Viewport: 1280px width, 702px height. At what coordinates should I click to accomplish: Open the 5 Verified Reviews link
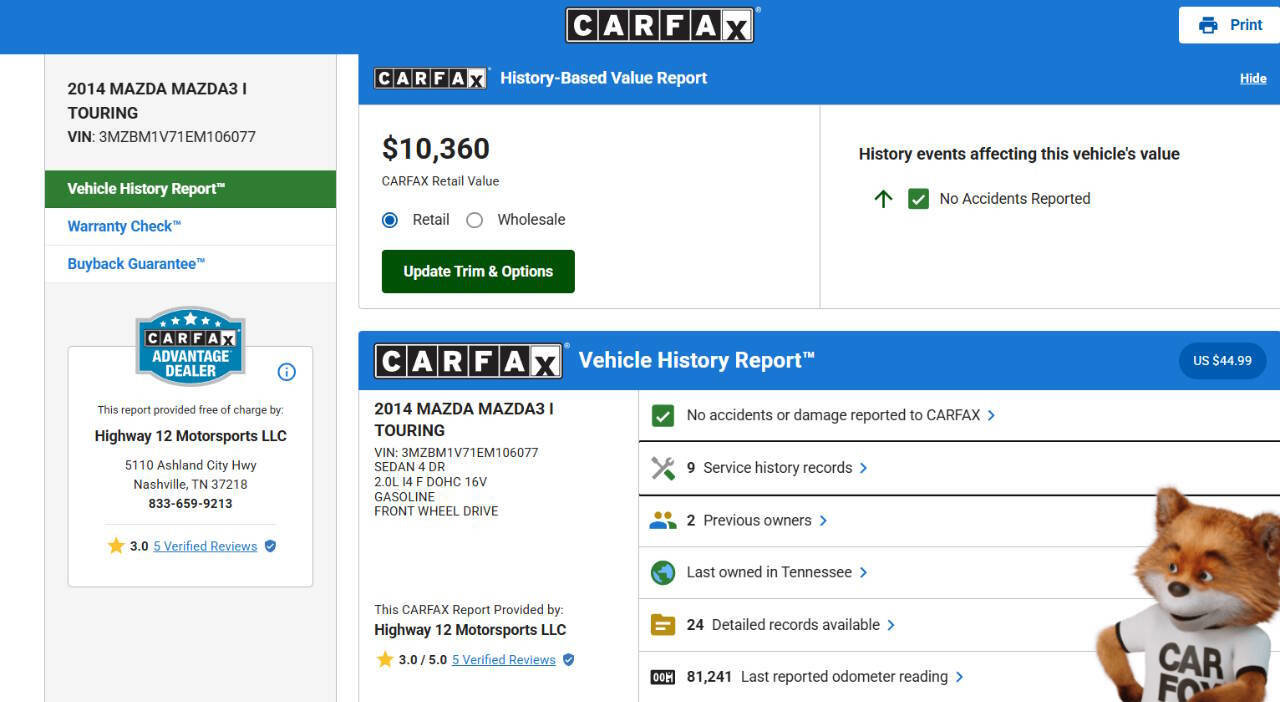pos(204,546)
